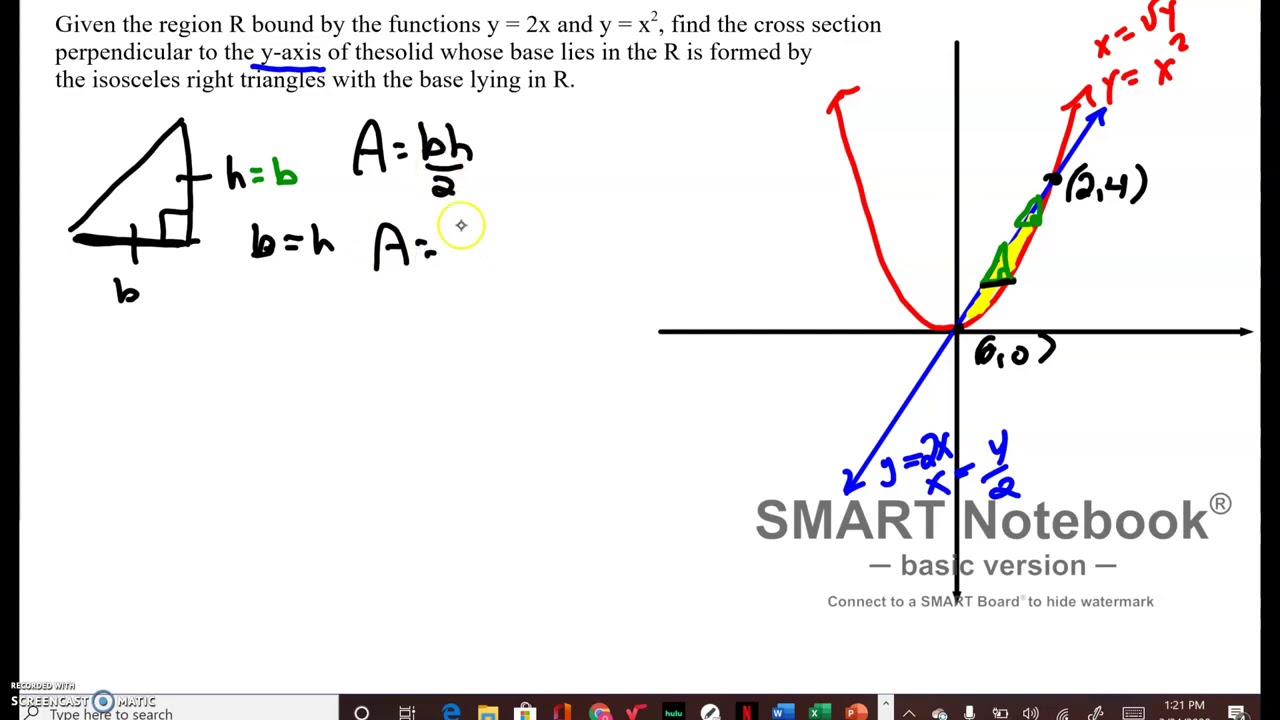1280x720 pixels.
Task: Open the volume control in the tray
Action: (1030, 713)
